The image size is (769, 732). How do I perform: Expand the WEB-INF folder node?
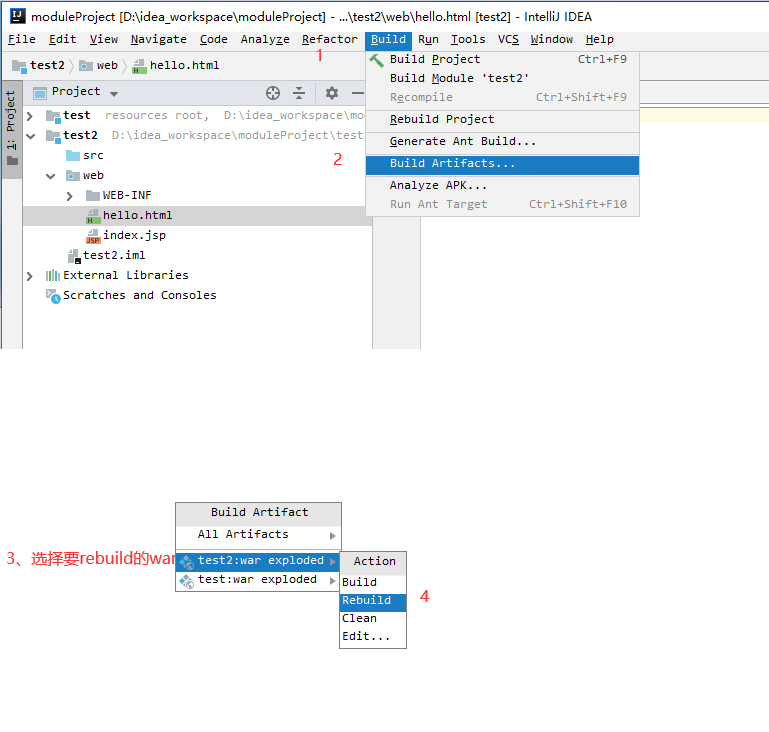pos(70,196)
